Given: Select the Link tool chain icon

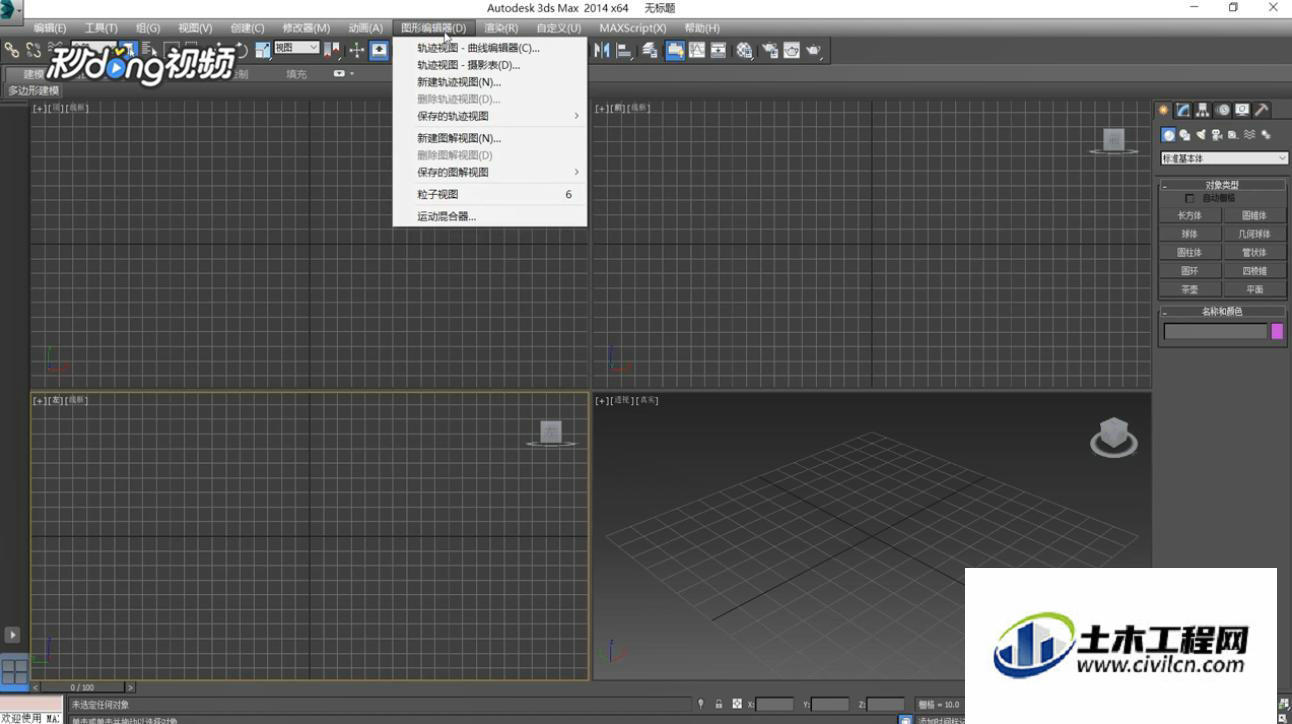Looking at the screenshot, I should [12, 49].
